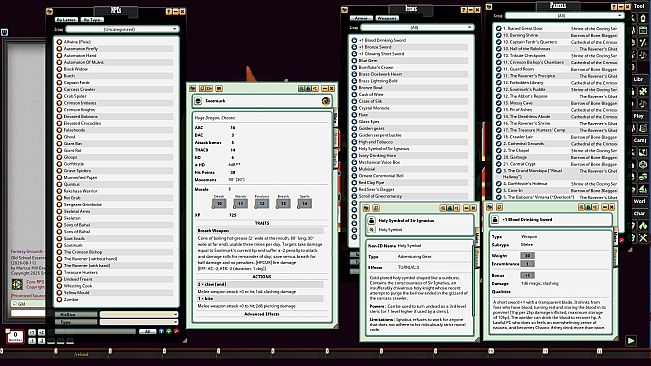651x366 pixels.
Task: Click modifier box showing 0 at bottom left
Action: coord(15,336)
